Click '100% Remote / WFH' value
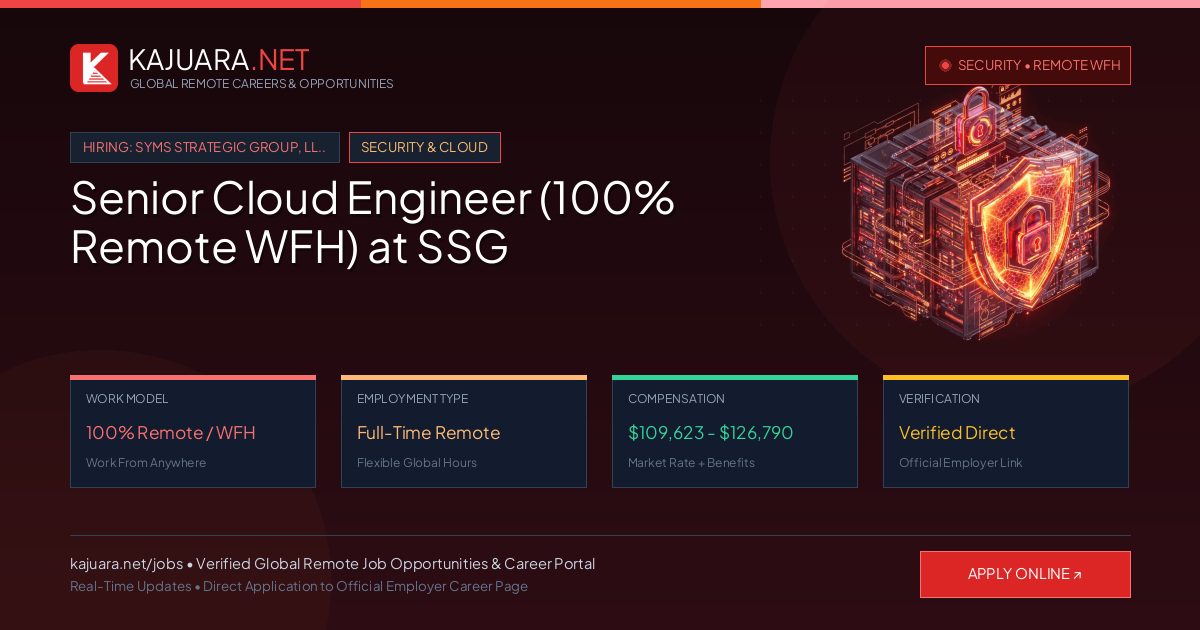The height and width of the screenshot is (630, 1200). click(171, 433)
